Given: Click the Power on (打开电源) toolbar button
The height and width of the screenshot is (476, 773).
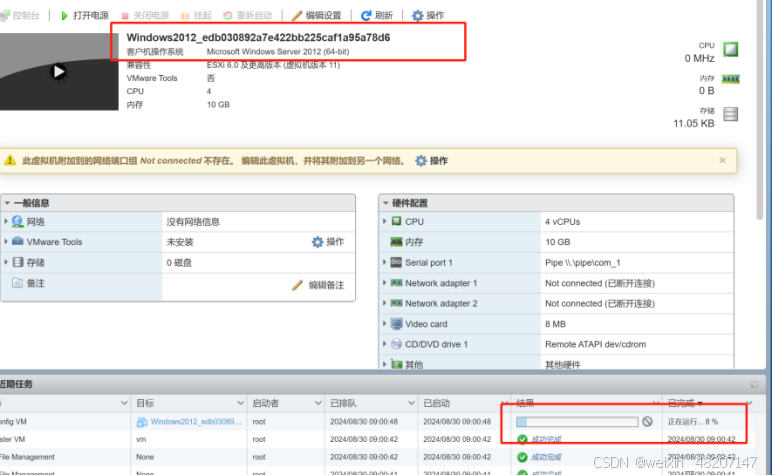Looking at the screenshot, I should [85, 15].
